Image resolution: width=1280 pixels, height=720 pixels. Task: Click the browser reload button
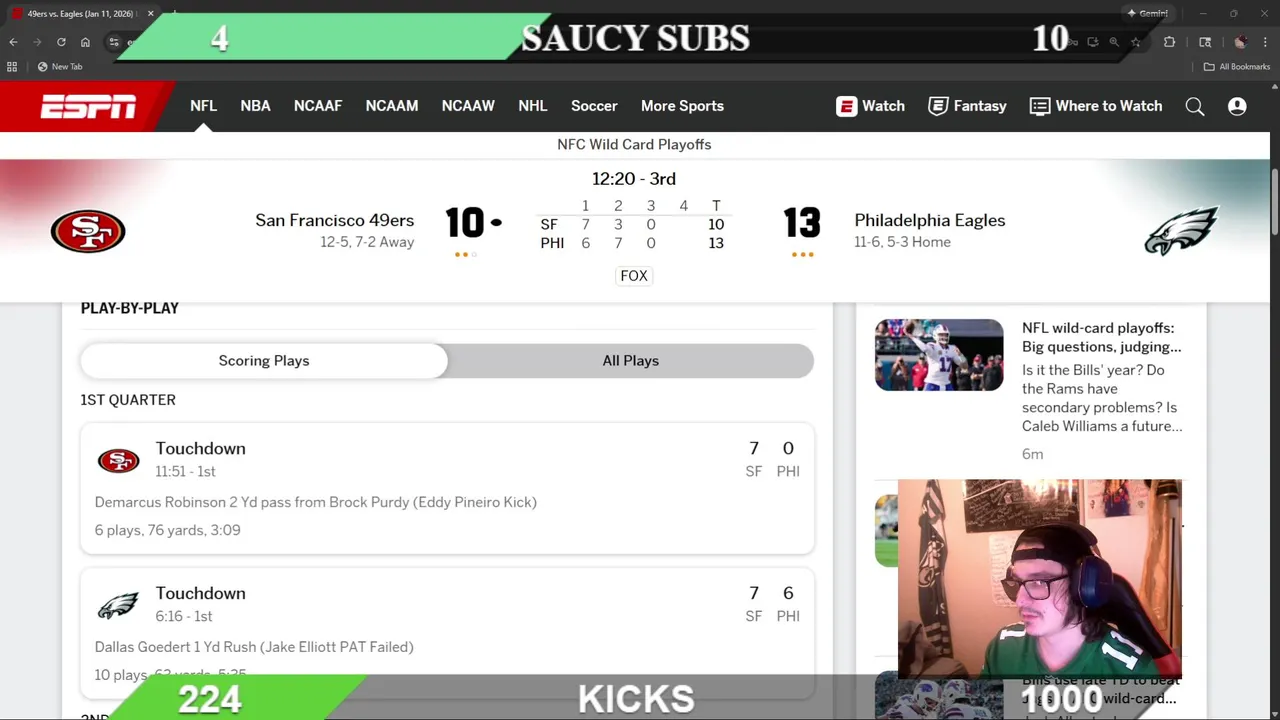(61, 42)
